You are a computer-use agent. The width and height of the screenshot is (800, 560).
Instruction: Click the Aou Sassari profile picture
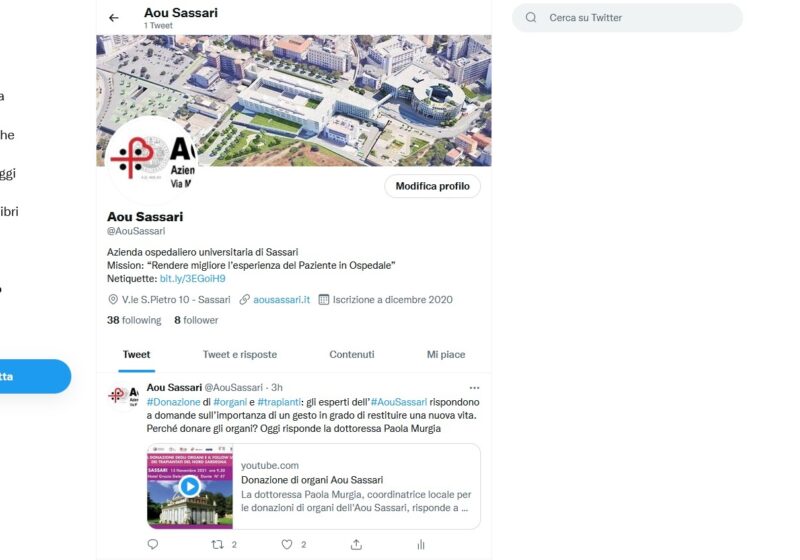click(152, 158)
